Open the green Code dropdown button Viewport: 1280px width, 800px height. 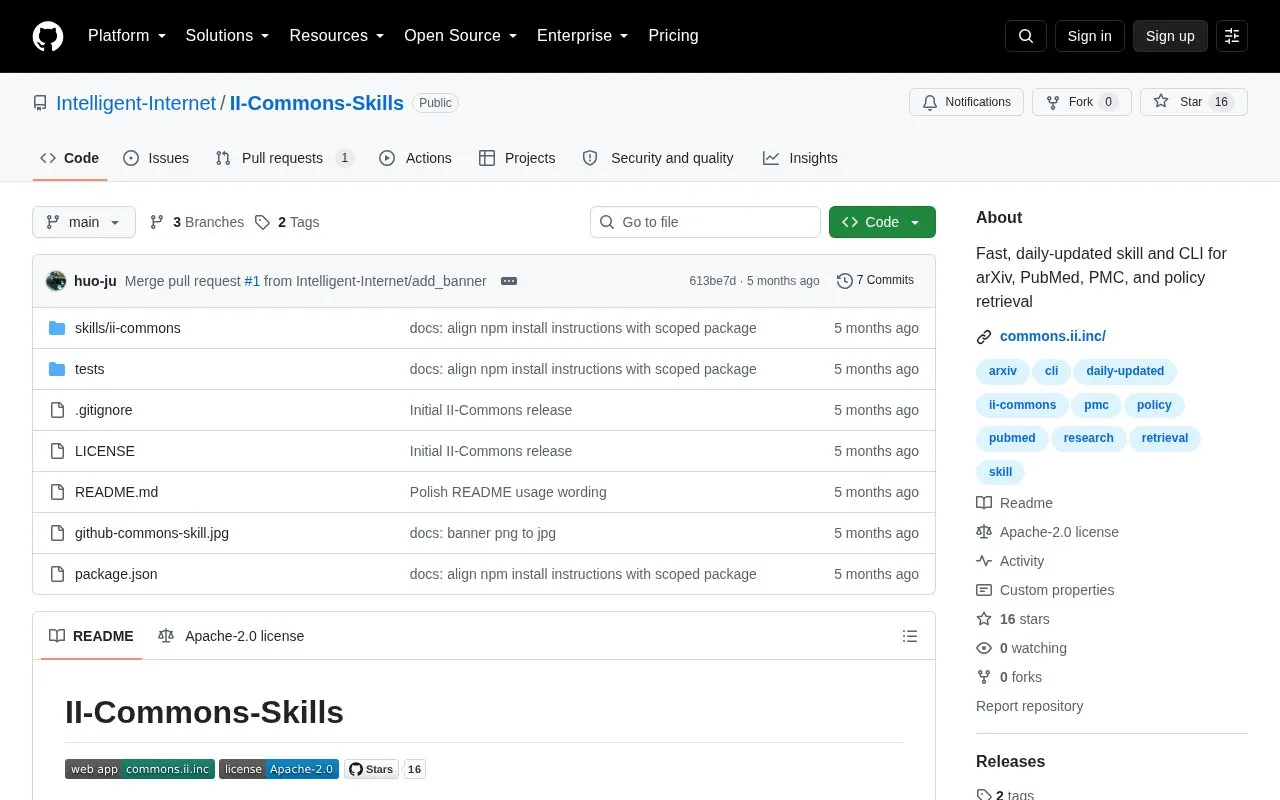click(x=882, y=222)
